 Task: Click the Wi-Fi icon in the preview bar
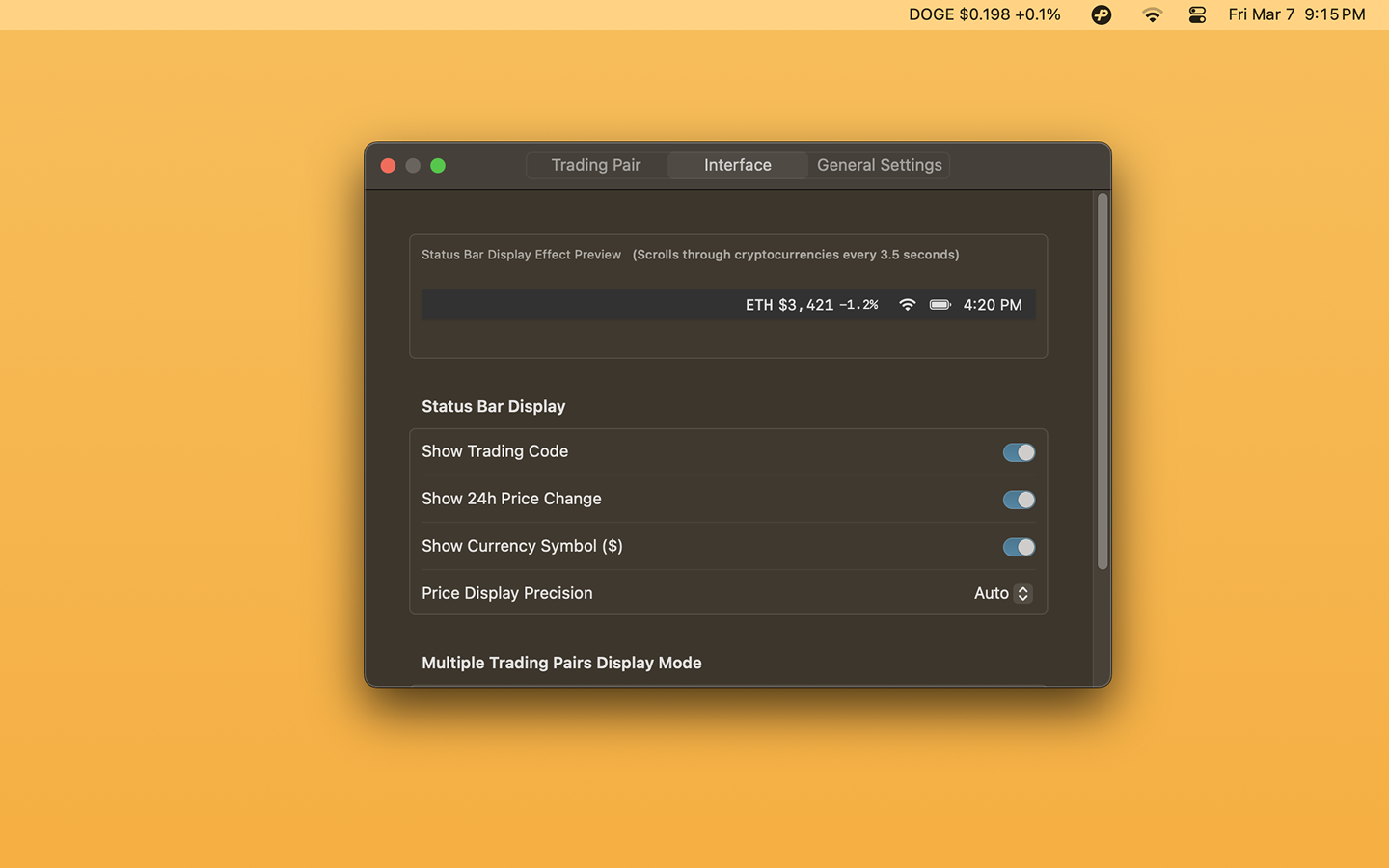pyautogui.click(x=907, y=305)
